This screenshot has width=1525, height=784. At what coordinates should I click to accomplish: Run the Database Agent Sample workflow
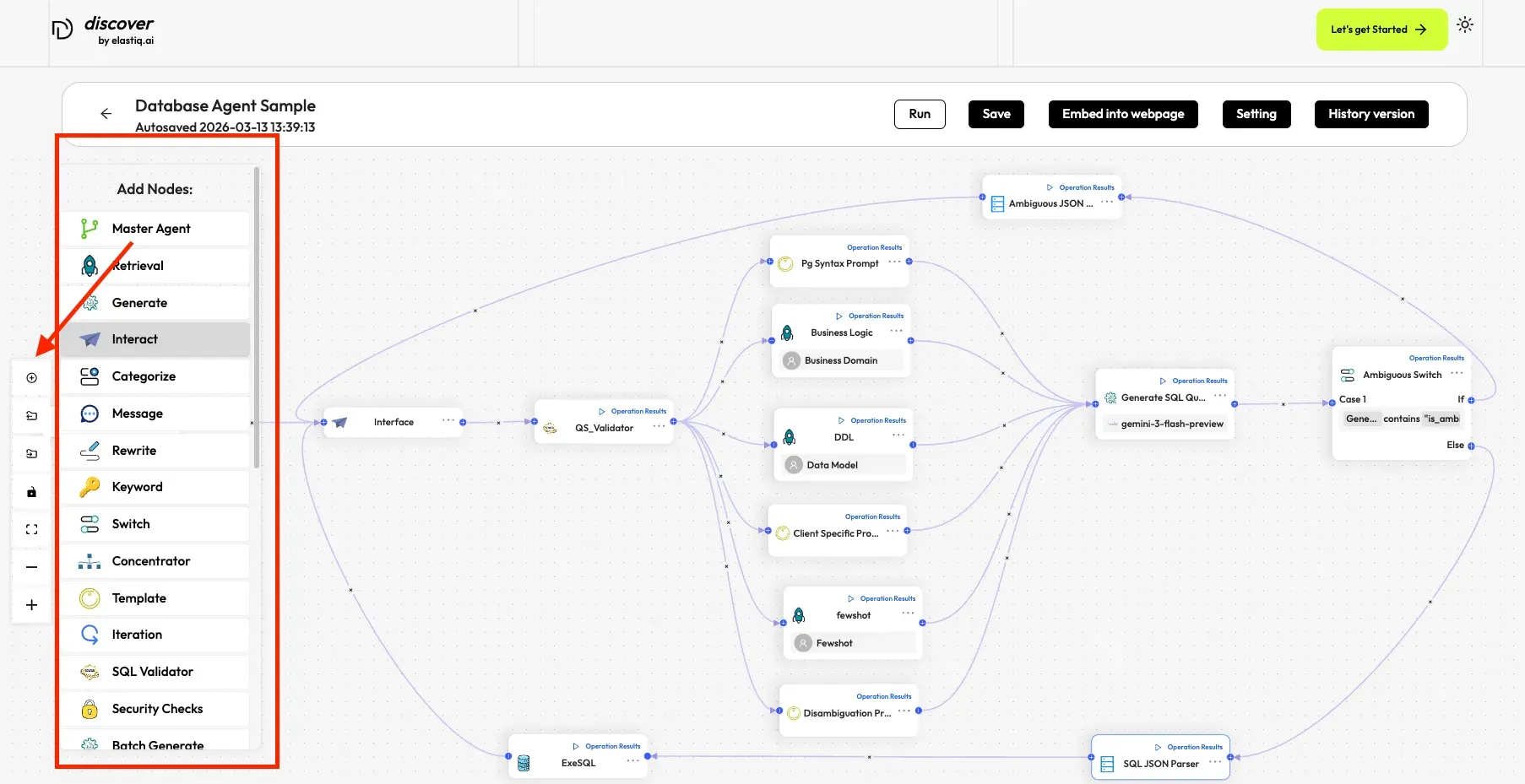[920, 114]
